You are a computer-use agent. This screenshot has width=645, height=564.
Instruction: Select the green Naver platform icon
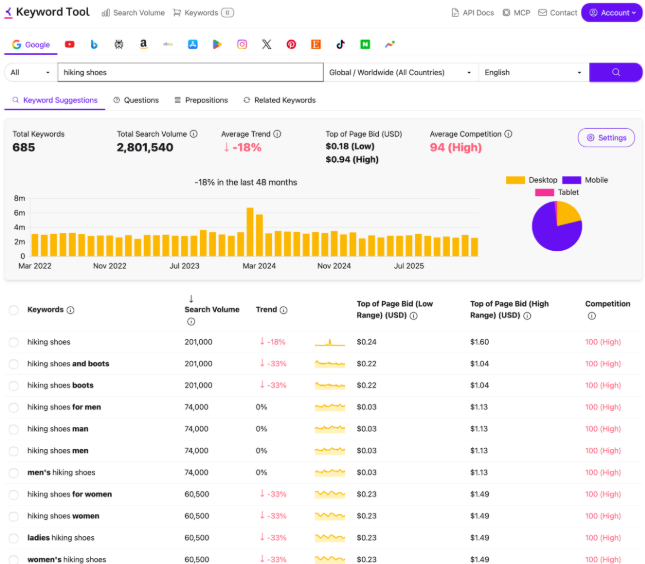coord(365,44)
